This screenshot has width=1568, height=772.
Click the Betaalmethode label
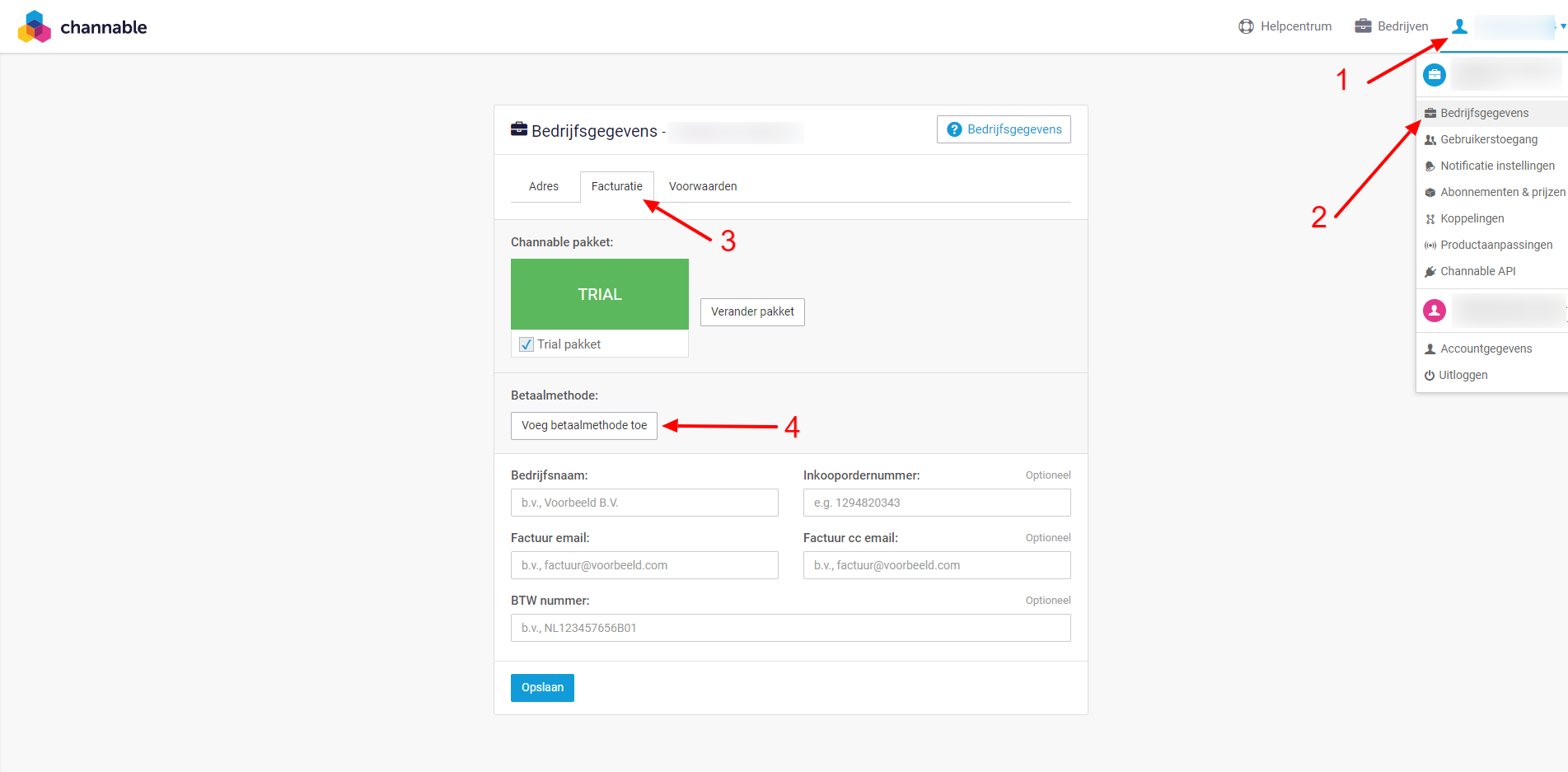coord(555,395)
